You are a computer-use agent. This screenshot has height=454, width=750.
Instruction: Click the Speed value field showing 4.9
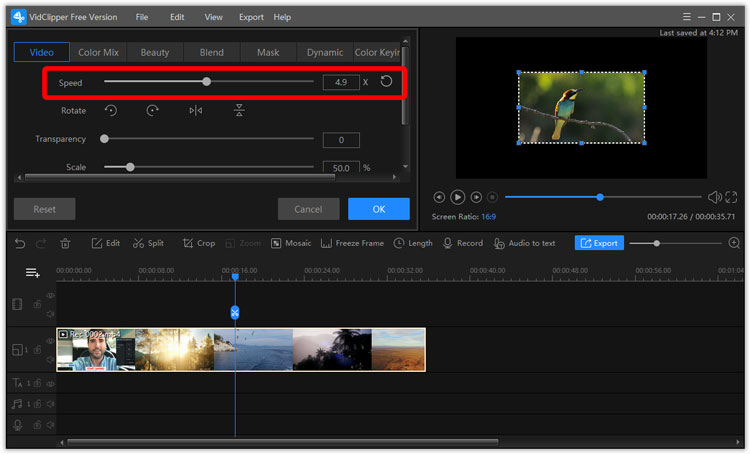coord(341,82)
